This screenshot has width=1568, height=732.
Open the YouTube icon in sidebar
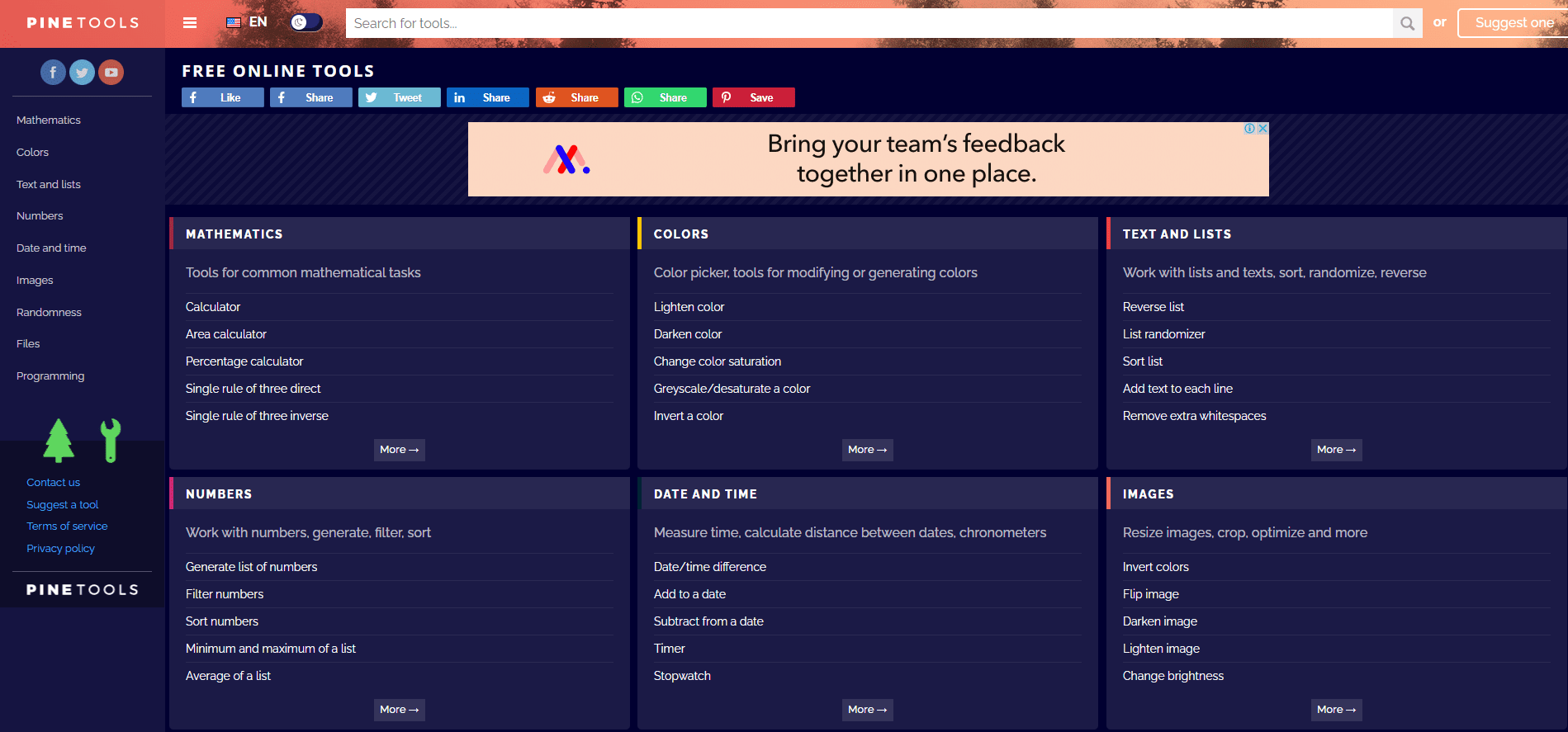coord(111,73)
